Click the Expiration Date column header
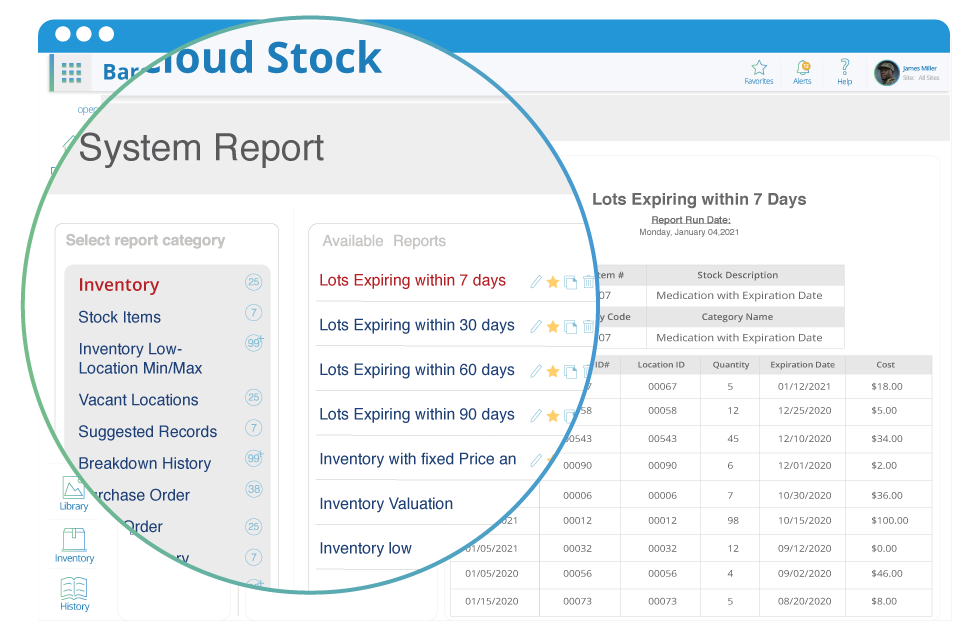Image resolution: width=962 pixels, height=631 pixels. (x=802, y=365)
